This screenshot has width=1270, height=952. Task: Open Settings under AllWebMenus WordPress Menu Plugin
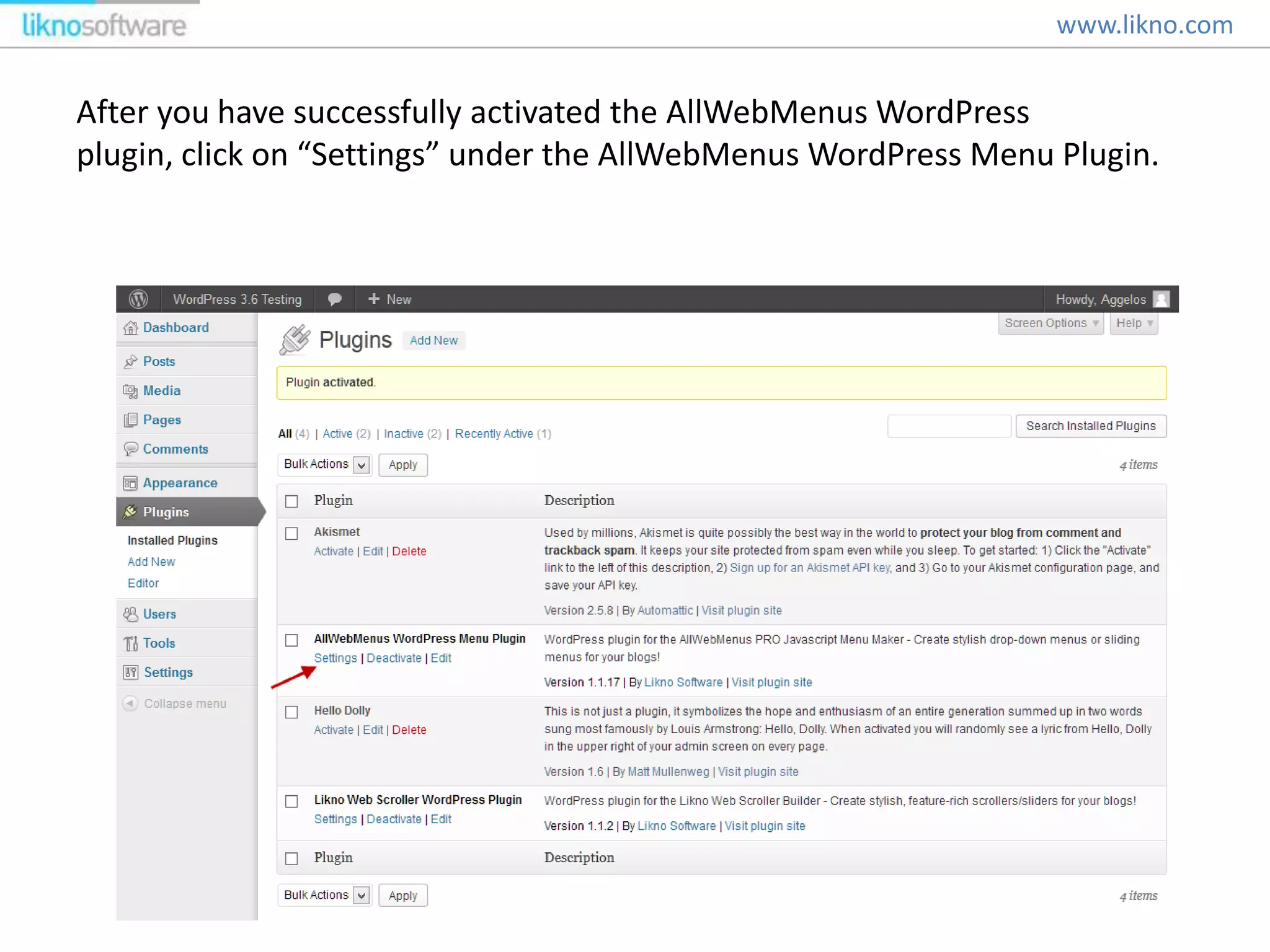335,658
